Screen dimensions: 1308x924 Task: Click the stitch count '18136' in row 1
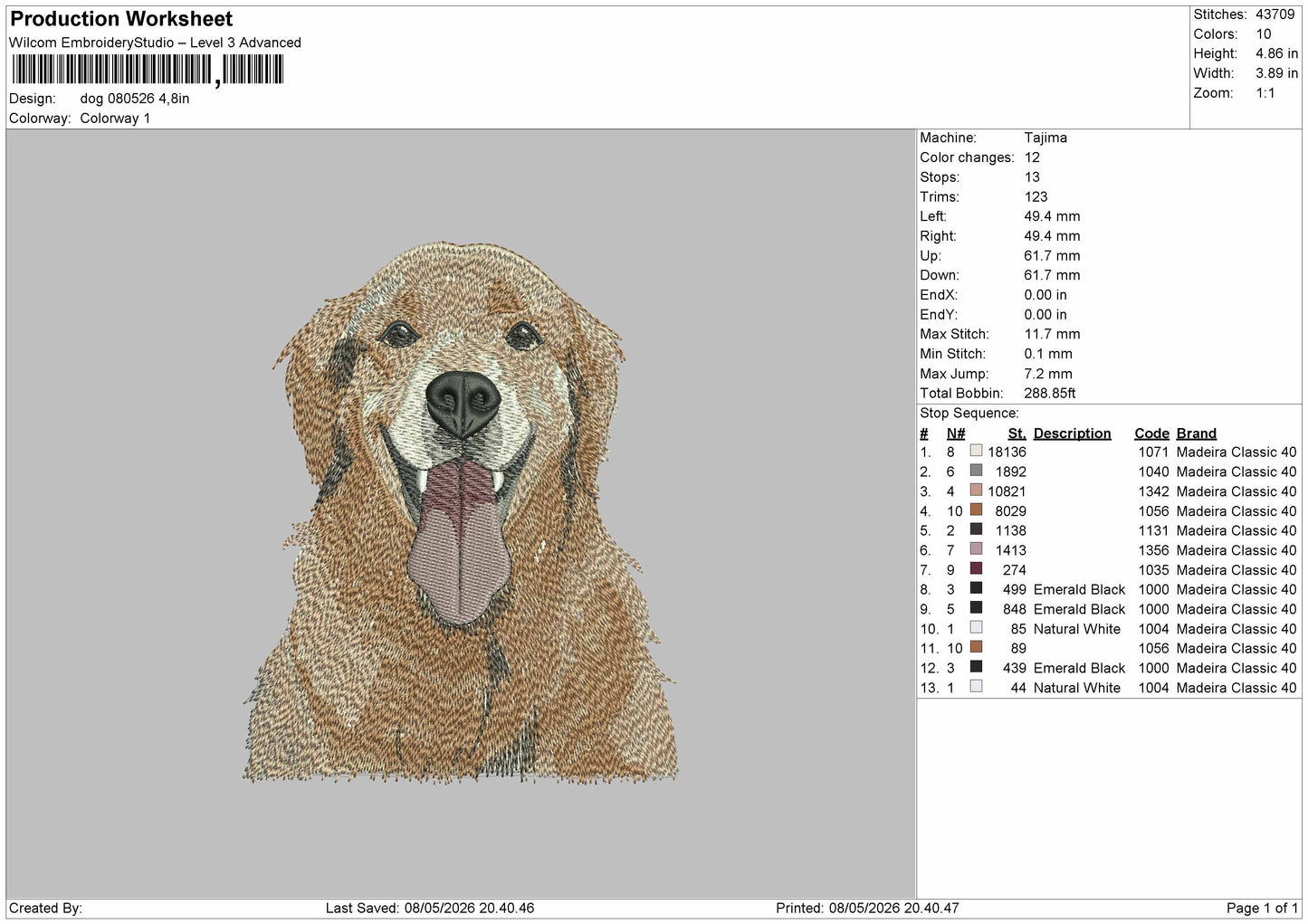(1007, 452)
